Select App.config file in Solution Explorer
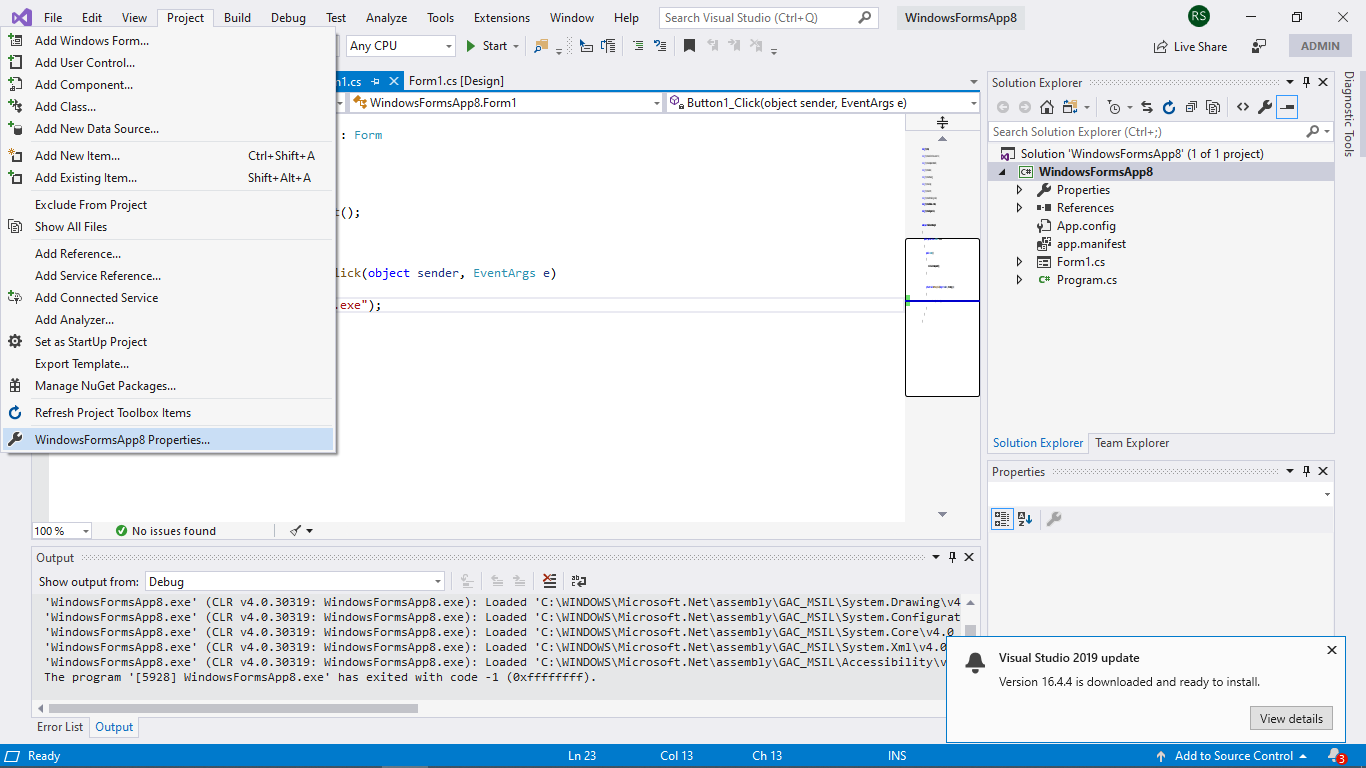 point(1086,226)
